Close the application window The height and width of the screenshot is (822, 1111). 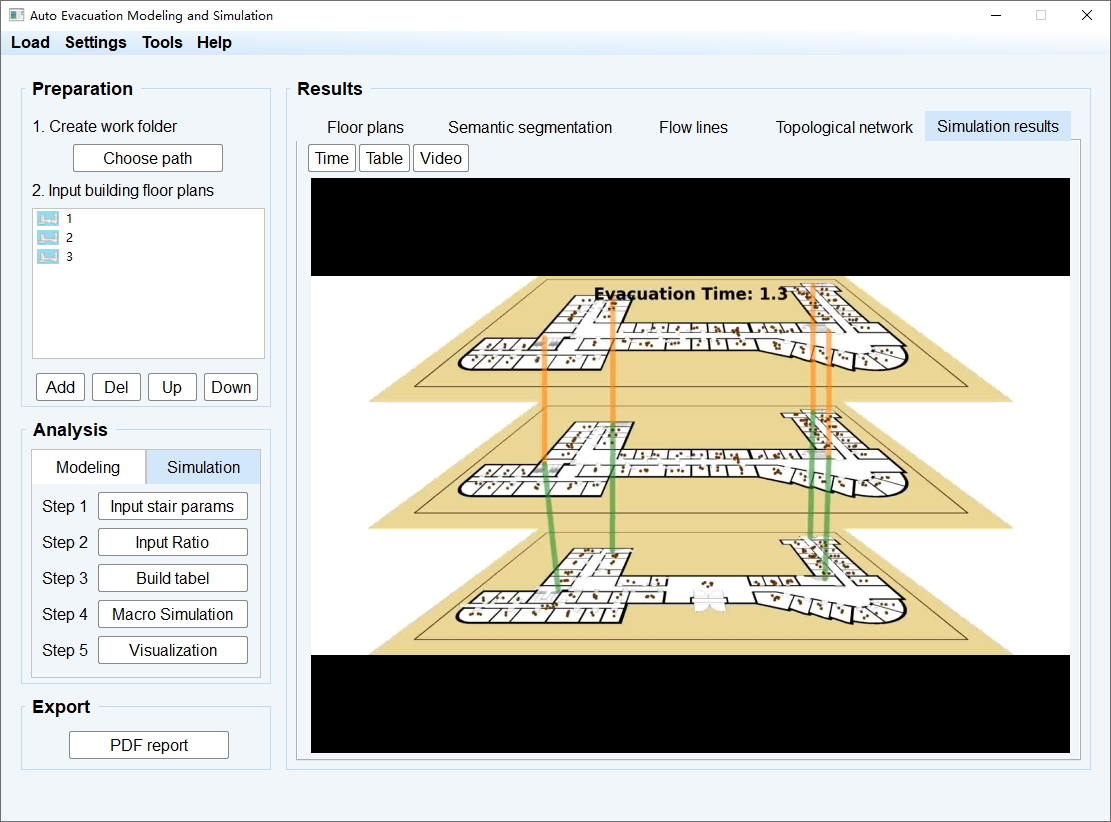(1086, 15)
